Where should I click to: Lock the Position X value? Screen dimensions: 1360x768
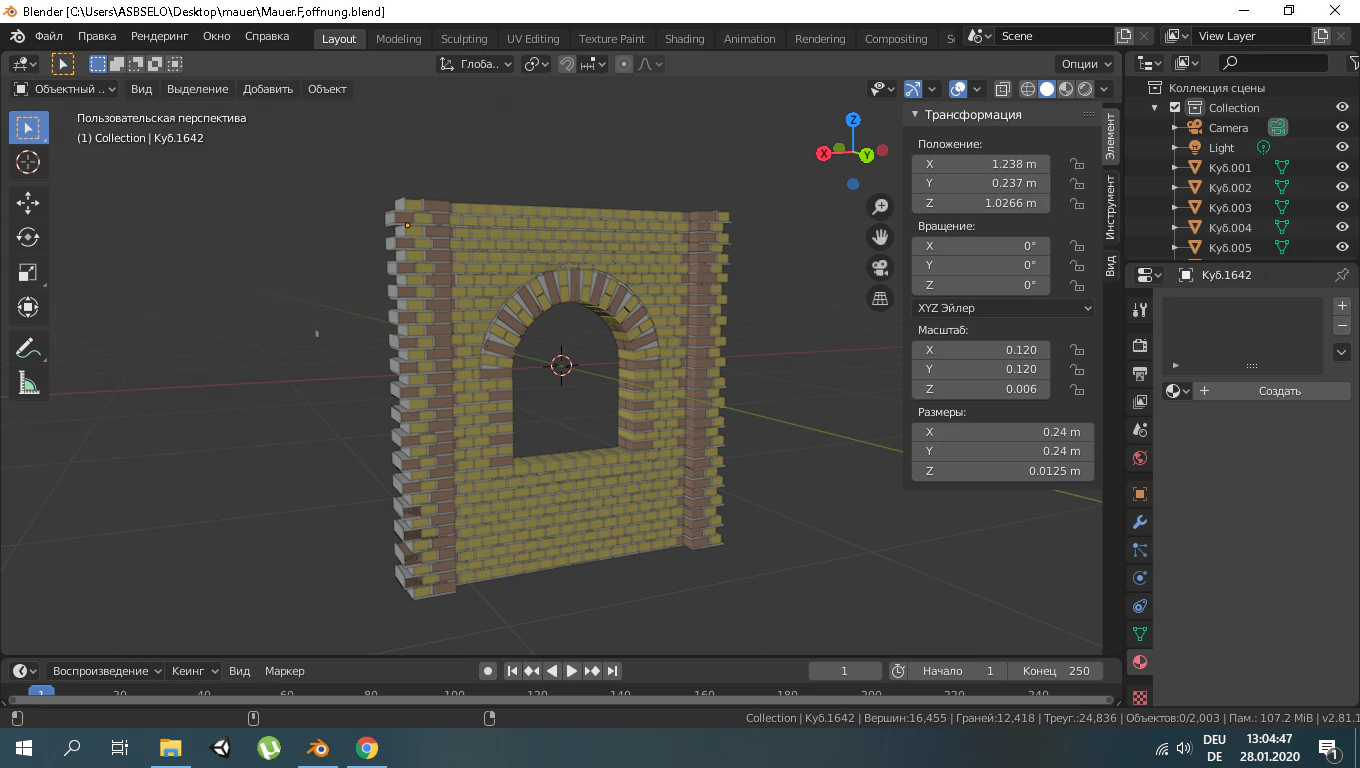click(x=1077, y=164)
